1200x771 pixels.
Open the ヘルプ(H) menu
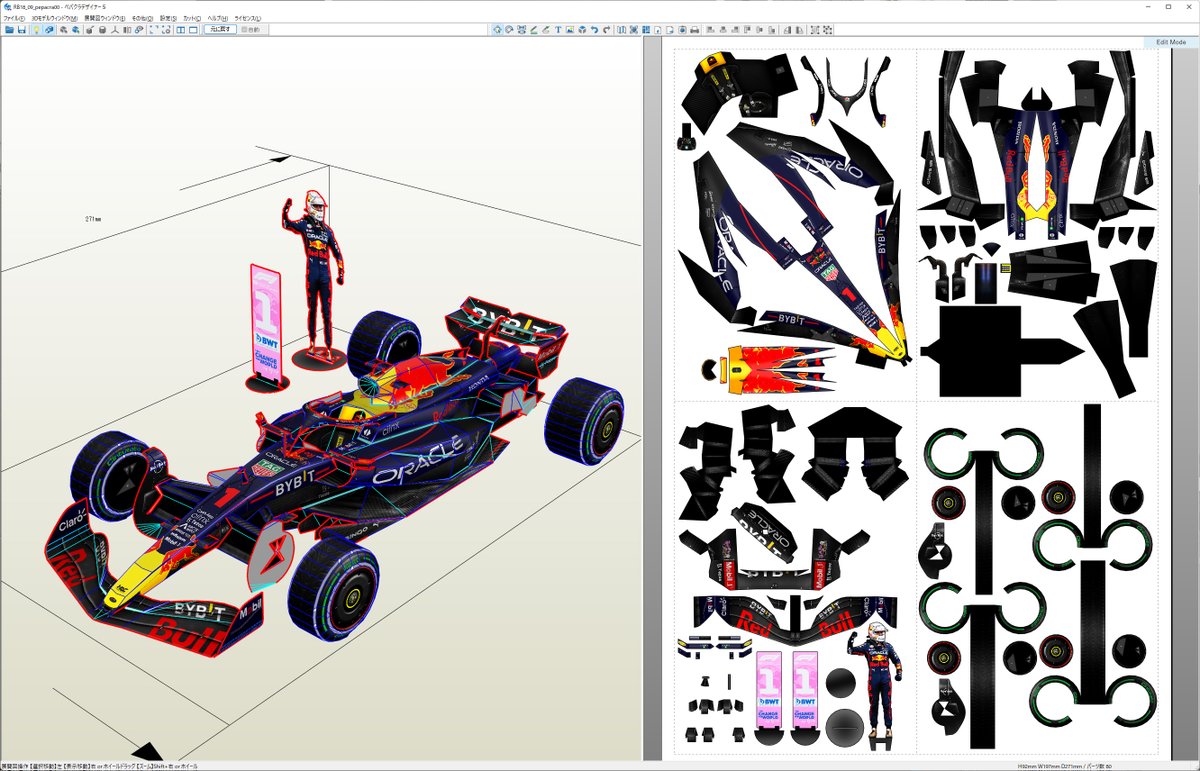[217, 18]
